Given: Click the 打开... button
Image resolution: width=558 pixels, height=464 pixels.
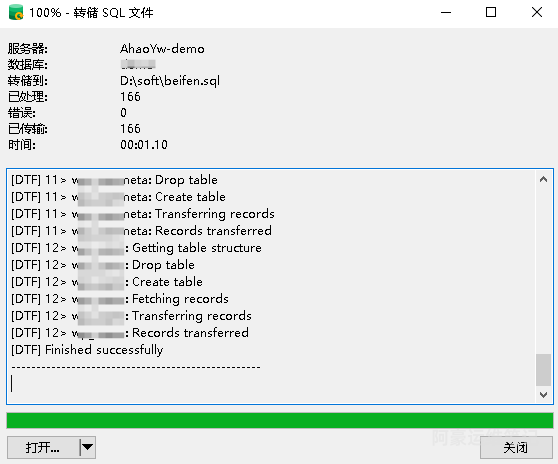Looking at the screenshot, I should coord(43,447).
